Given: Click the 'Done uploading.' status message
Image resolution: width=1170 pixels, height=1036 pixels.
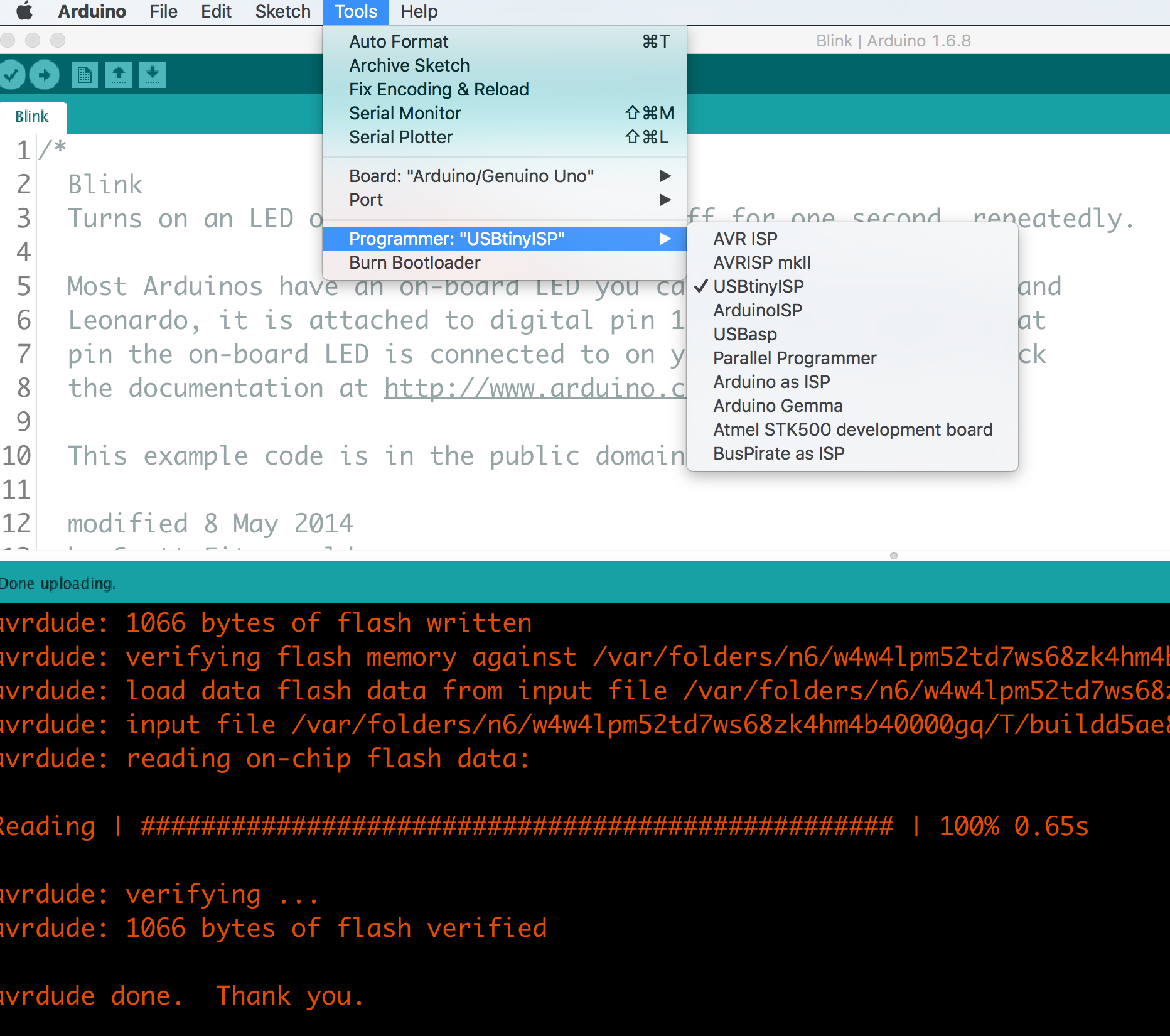Looking at the screenshot, I should [x=58, y=583].
